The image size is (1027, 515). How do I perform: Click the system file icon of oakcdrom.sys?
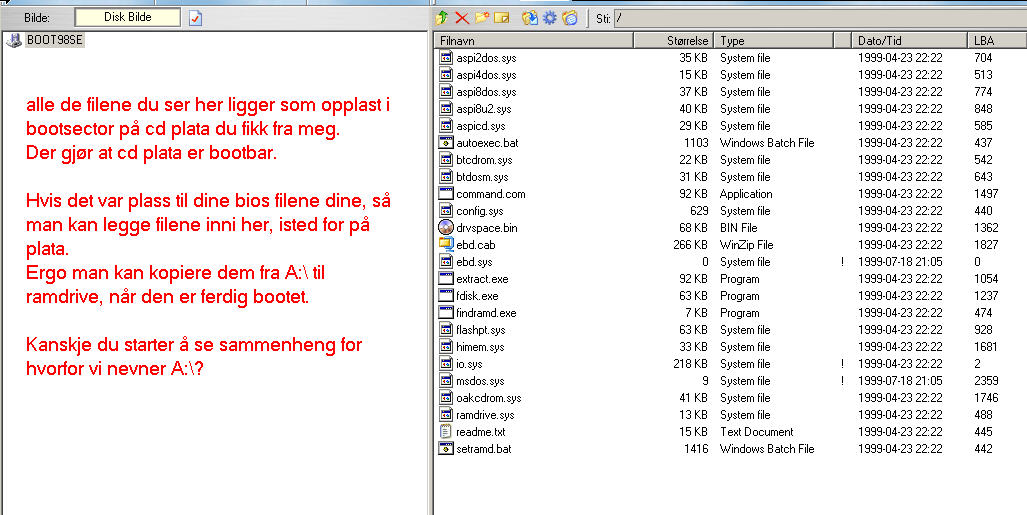coord(446,398)
